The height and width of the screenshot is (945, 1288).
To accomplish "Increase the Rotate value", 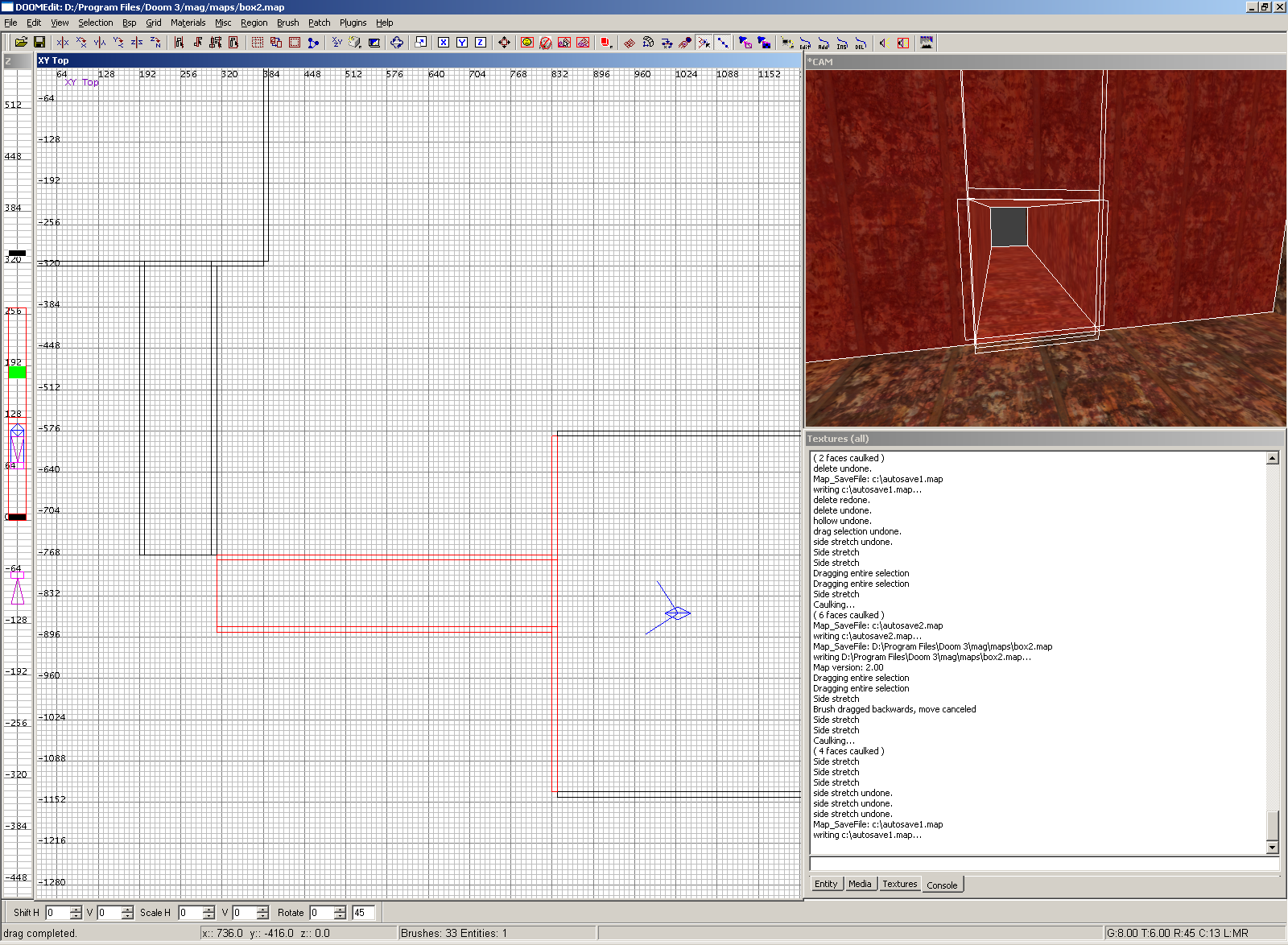I will pos(341,909).
